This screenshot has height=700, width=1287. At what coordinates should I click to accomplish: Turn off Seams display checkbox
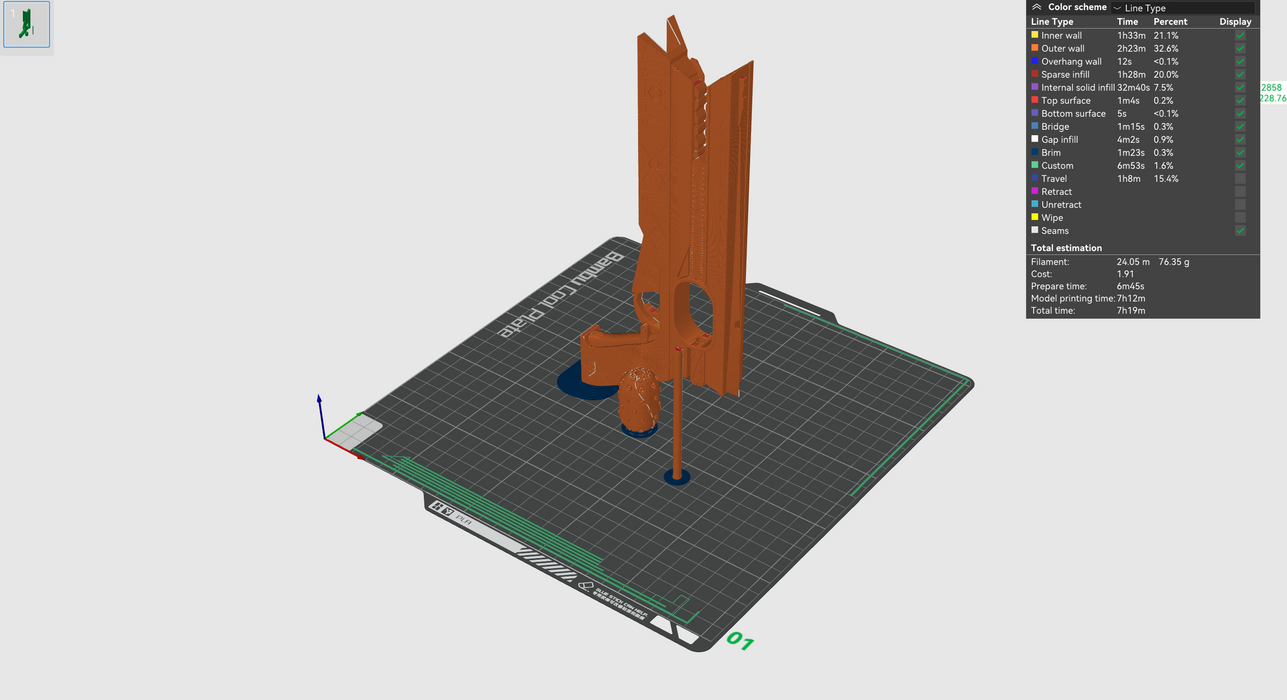tap(1240, 231)
